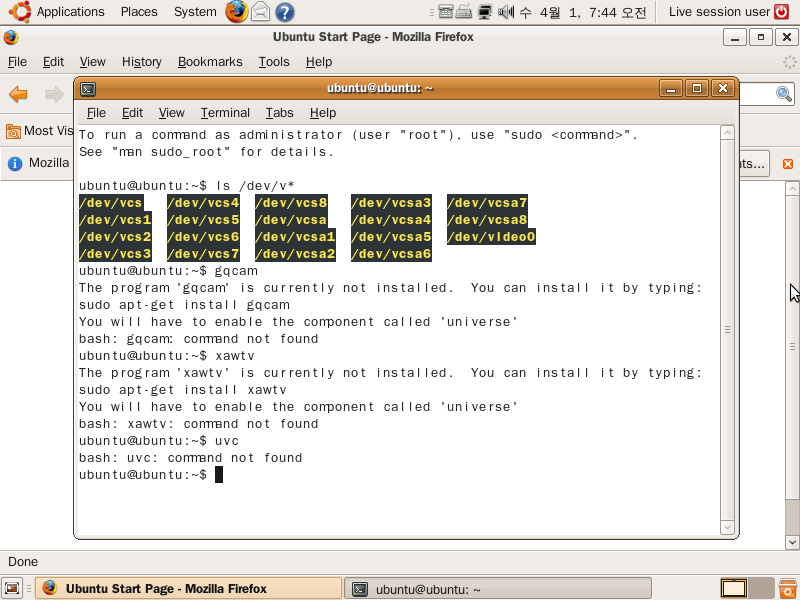Viewport: 800px width, 600px height.
Task: Click /dev/vcsa8 in the ls listing
Action: coord(487,220)
